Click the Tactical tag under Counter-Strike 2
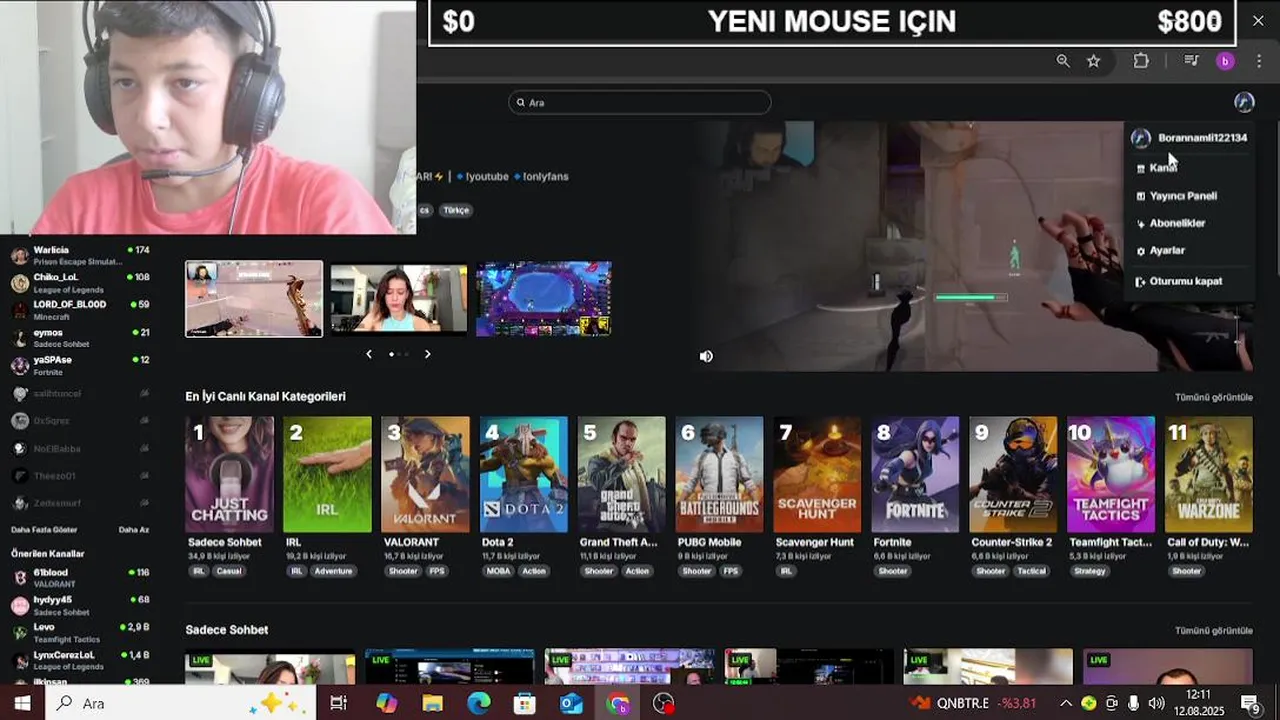The width and height of the screenshot is (1280, 720). click(1031, 571)
